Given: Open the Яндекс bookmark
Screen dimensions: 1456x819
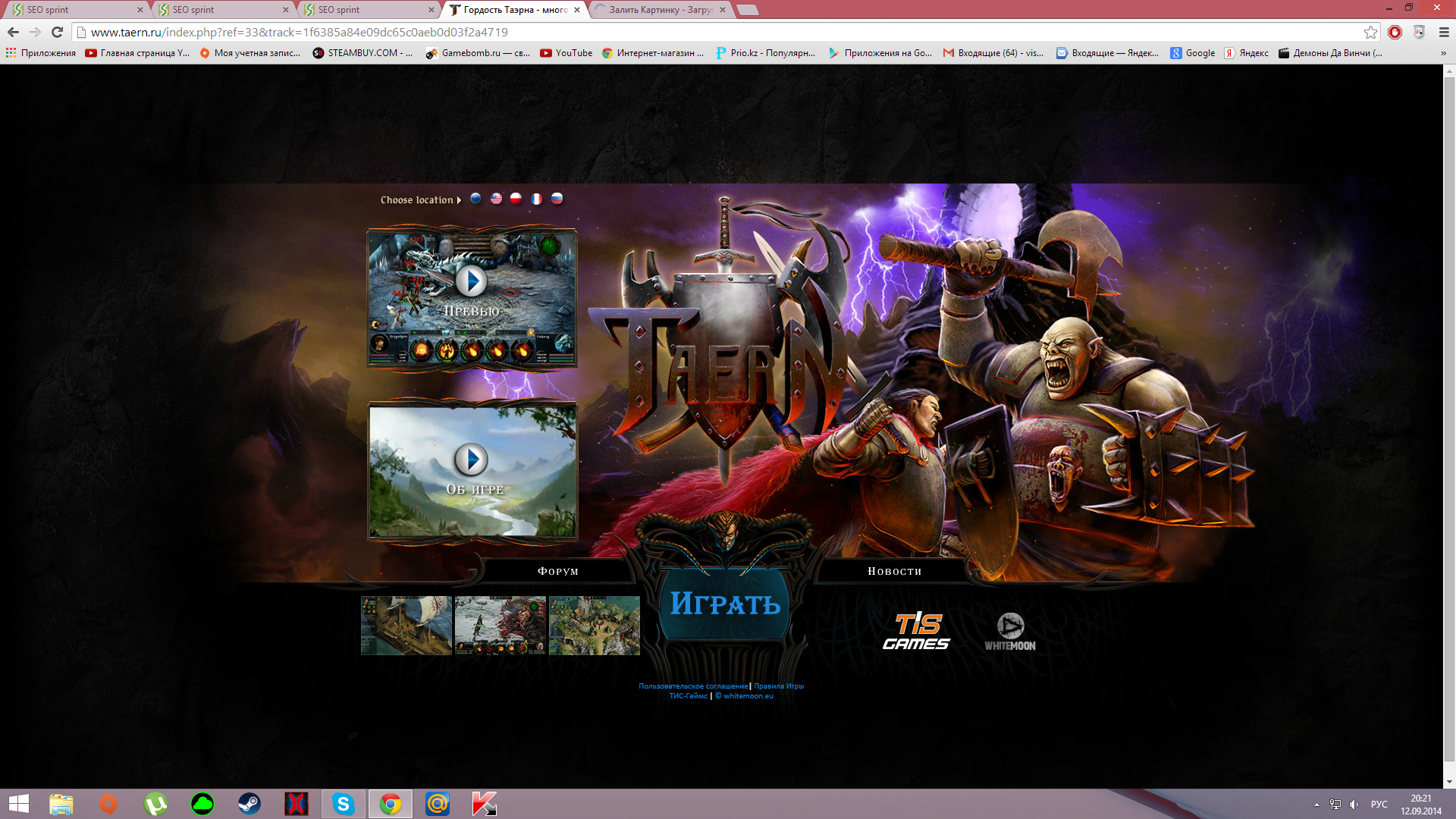Looking at the screenshot, I should (x=1247, y=53).
